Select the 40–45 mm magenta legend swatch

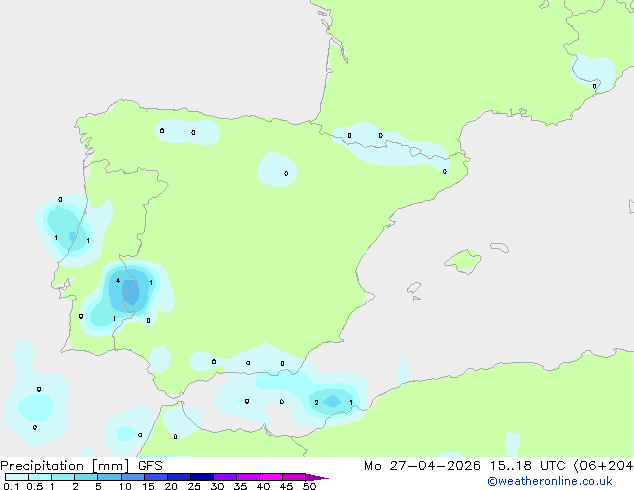coord(271,477)
